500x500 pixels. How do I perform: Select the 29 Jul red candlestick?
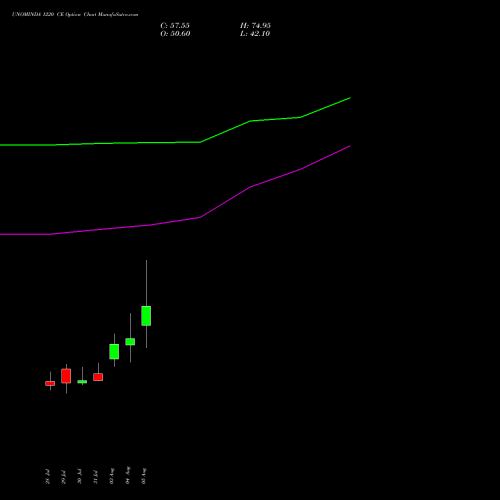point(66,376)
